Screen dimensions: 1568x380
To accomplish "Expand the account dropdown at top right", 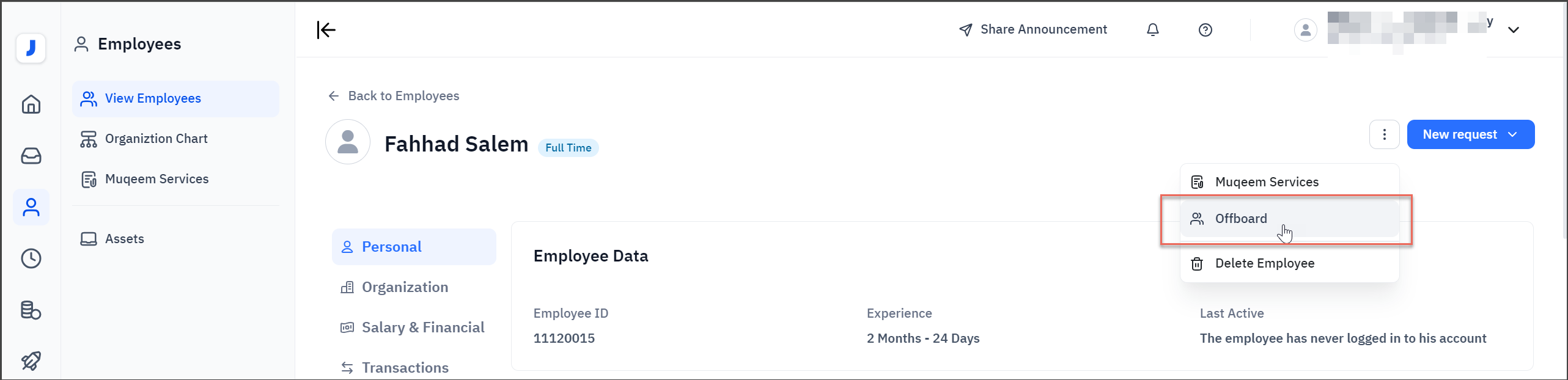I will pyautogui.click(x=1514, y=29).
